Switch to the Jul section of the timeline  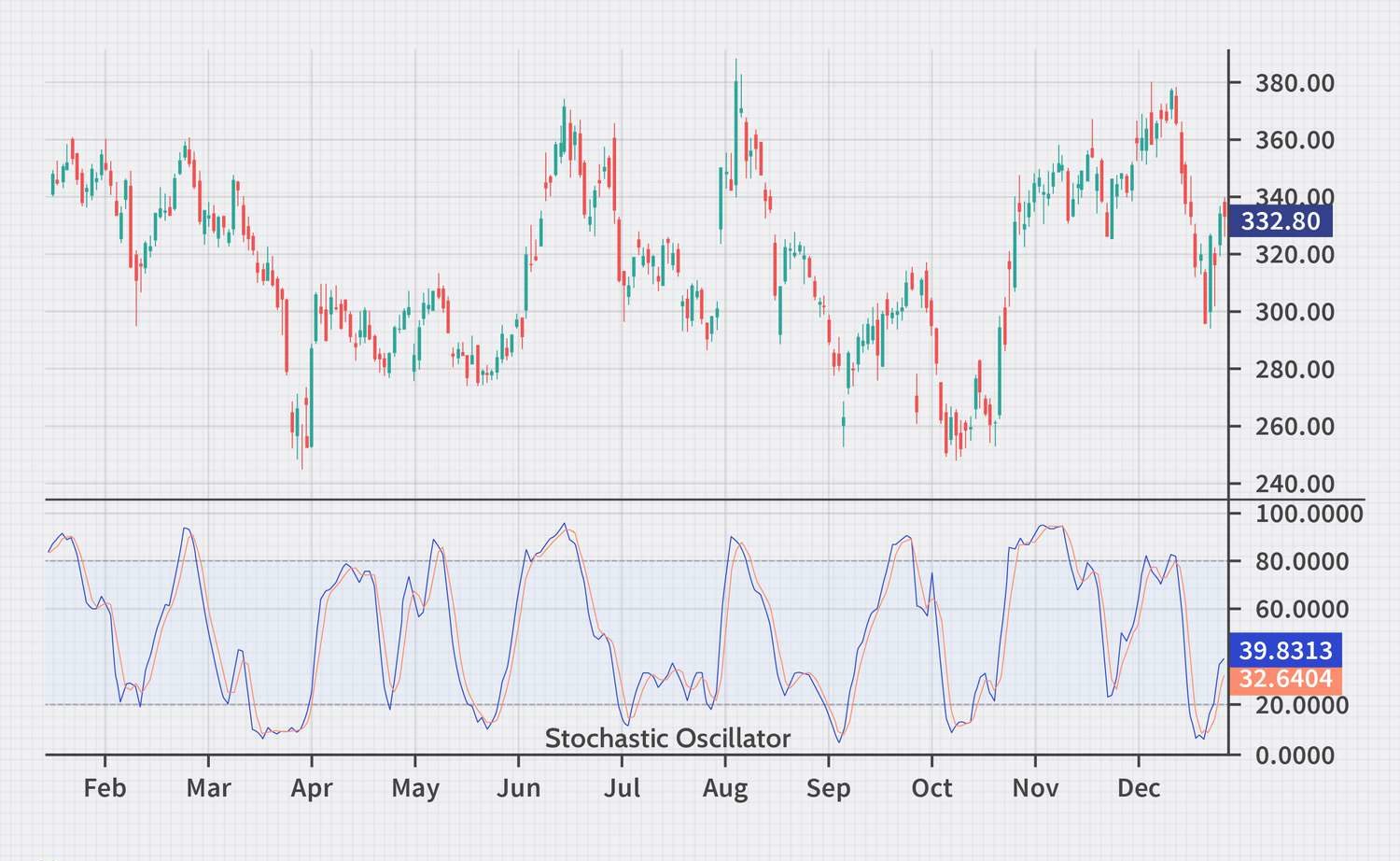(623, 789)
